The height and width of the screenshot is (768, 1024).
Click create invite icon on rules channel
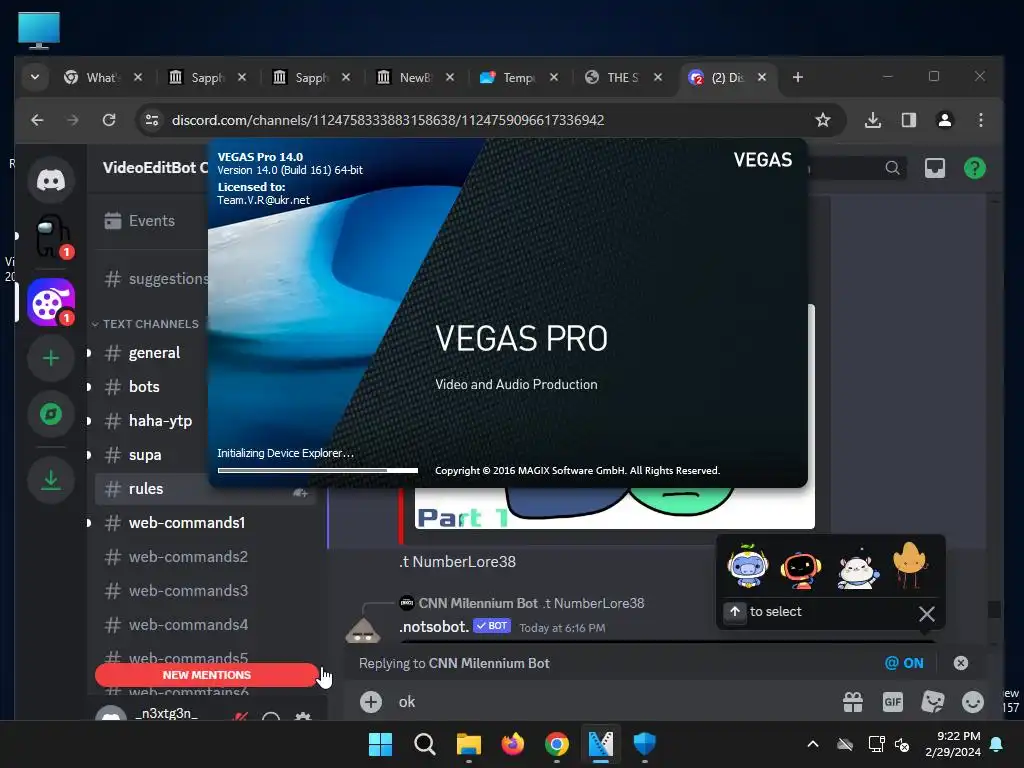coord(300,492)
